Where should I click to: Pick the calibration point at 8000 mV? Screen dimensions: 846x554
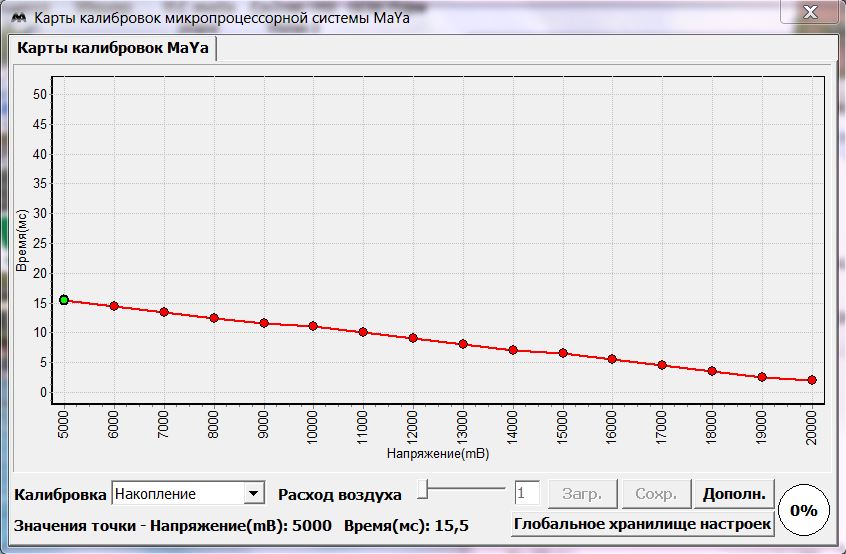(214, 318)
